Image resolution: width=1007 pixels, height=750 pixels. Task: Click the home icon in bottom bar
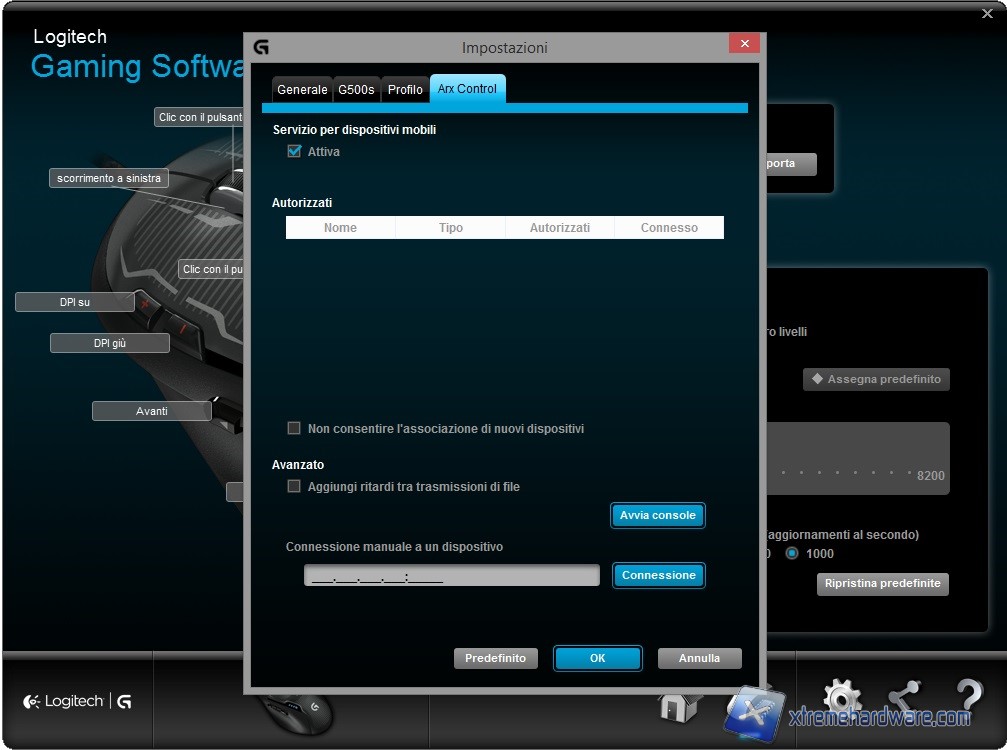(680, 706)
